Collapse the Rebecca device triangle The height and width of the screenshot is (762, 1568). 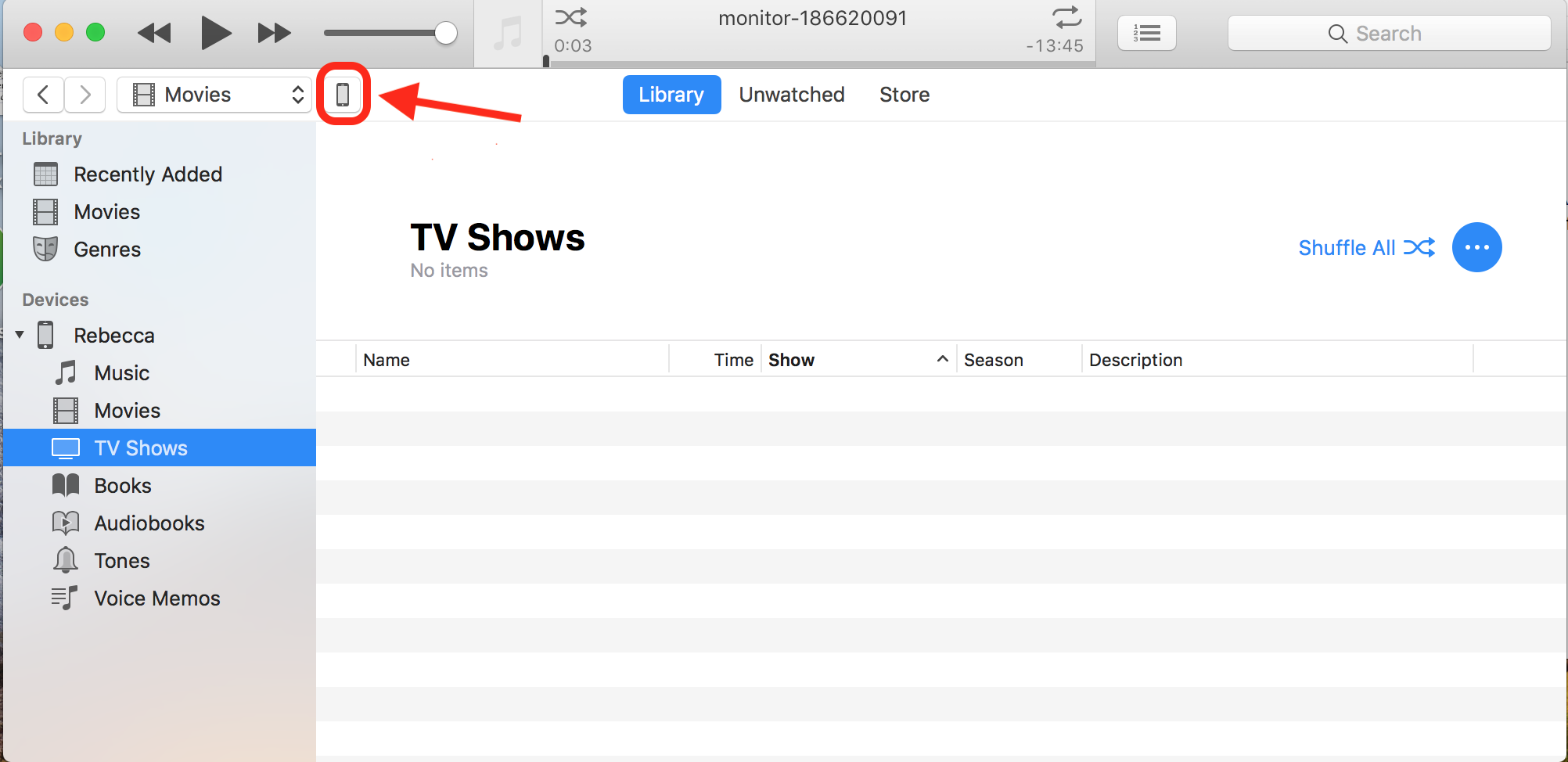[20, 335]
